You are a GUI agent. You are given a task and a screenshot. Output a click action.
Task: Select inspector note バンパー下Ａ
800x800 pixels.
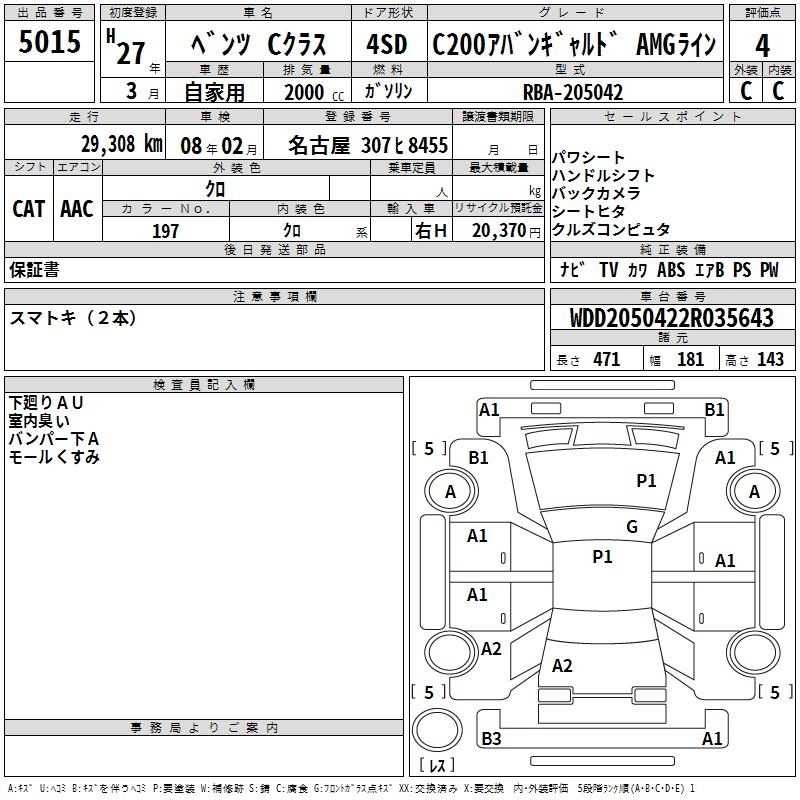tap(54, 439)
